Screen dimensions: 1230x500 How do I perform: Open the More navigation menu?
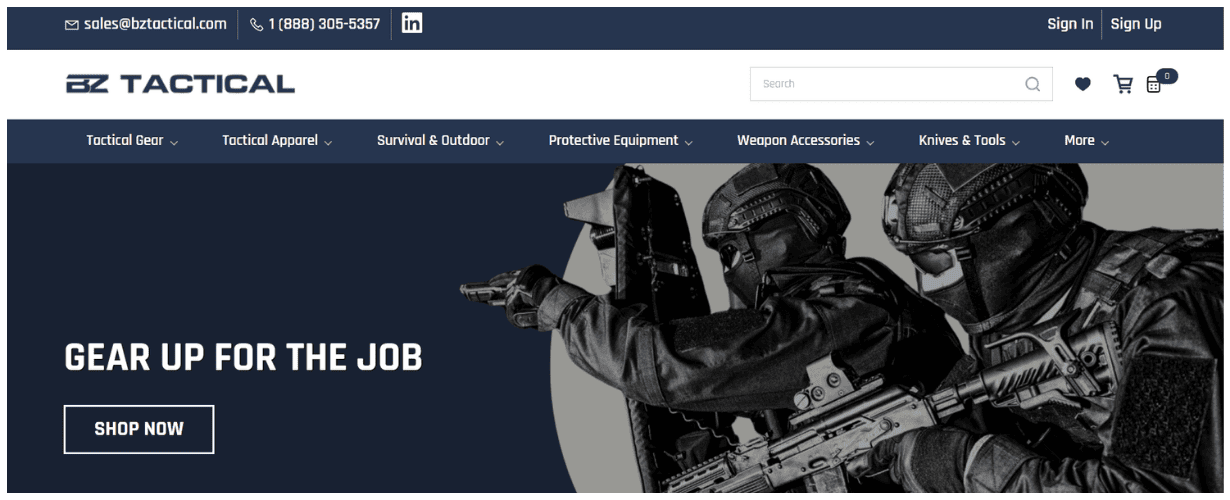click(1086, 141)
